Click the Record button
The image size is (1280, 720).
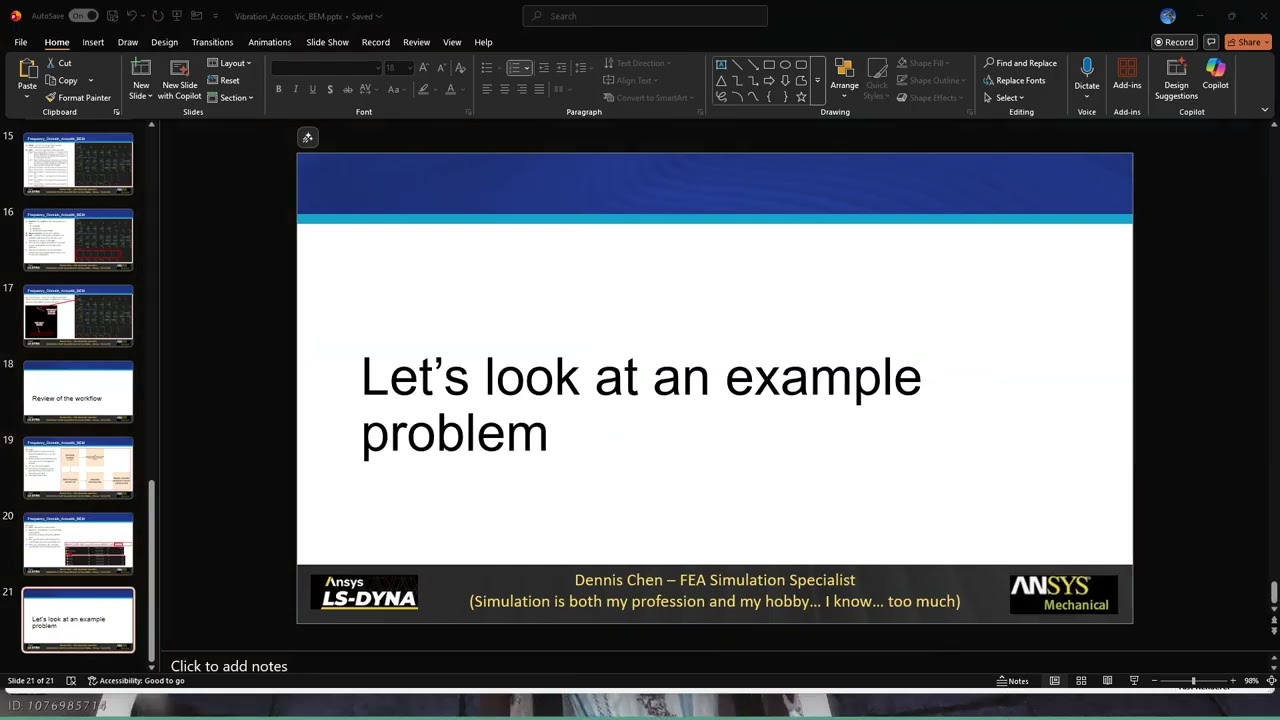(x=1173, y=42)
